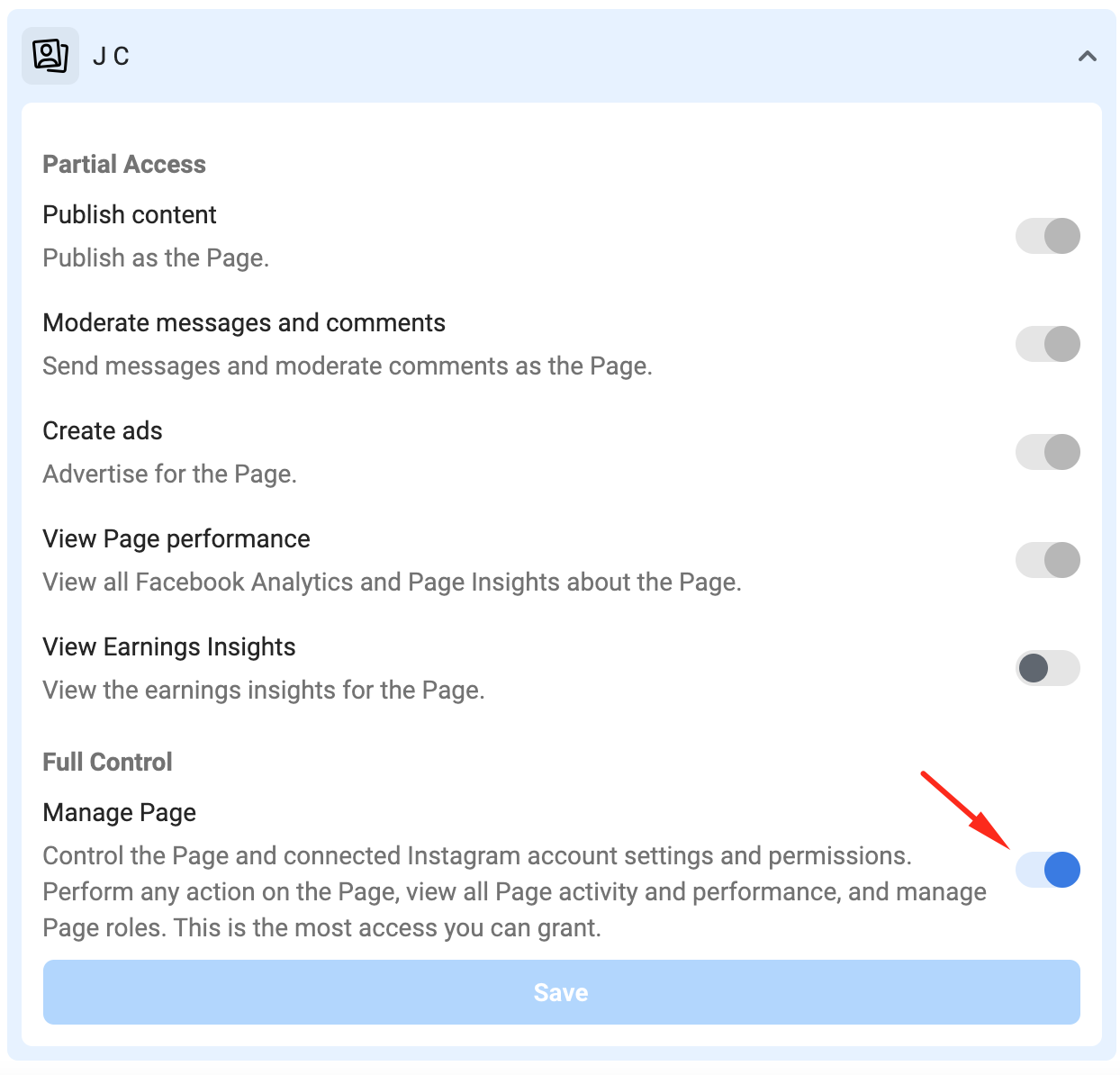Toggle the Publish content switch
Image resolution: width=1120 pixels, height=1075 pixels.
click(1047, 236)
